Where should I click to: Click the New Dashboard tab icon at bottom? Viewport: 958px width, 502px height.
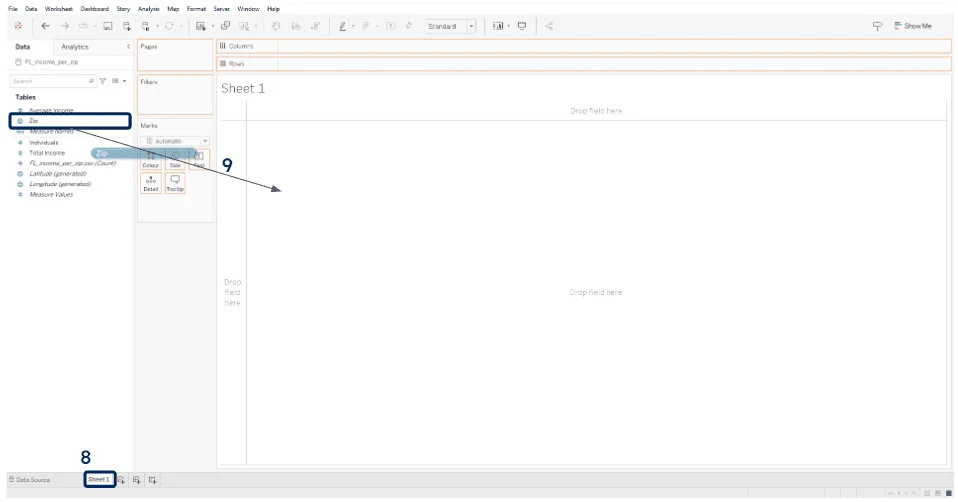pyautogui.click(x=136, y=480)
